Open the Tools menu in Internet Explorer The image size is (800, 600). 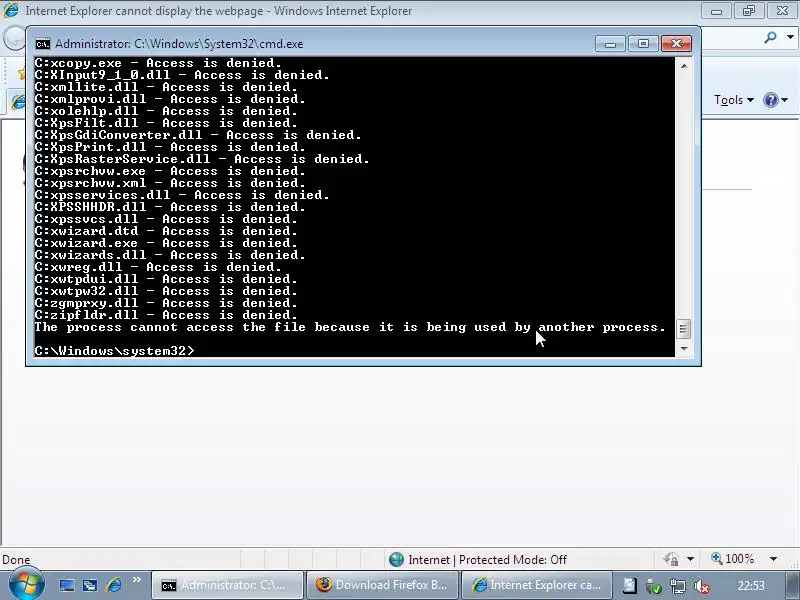click(734, 100)
